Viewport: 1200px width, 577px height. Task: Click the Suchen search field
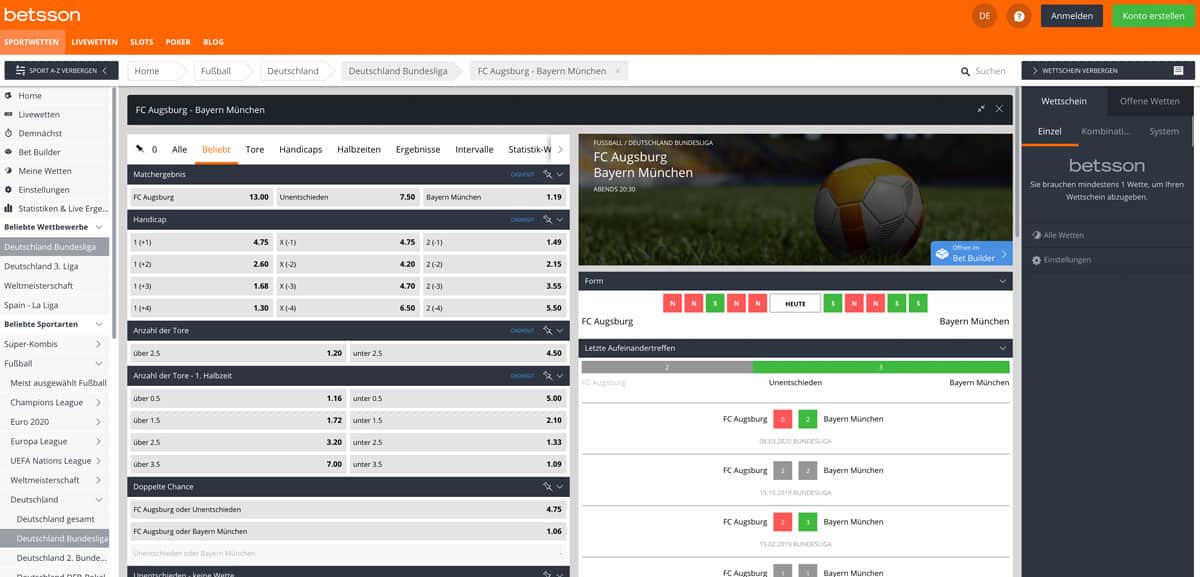click(x=990, y=72)
